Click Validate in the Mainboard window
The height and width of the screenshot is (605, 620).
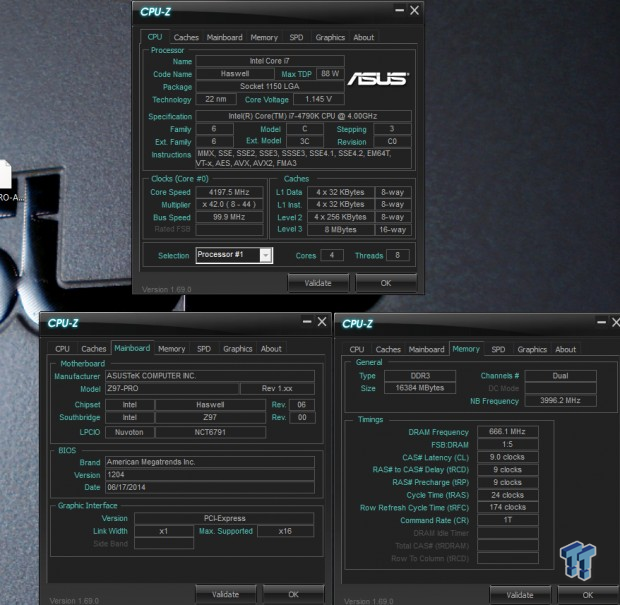tap(225, 594)
